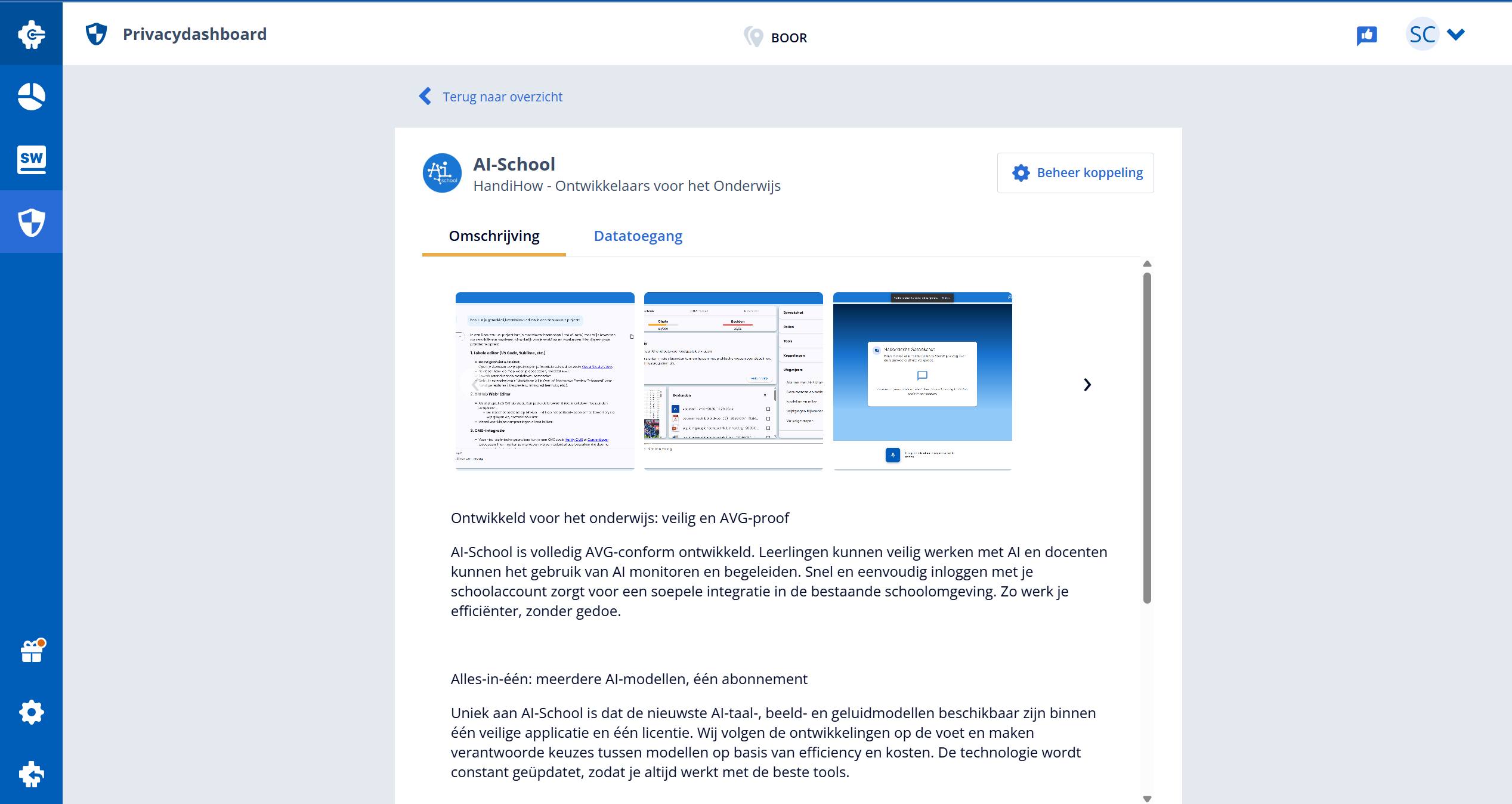Click the description panel vertical scrollbar
Viewport: 1512px width, 804px height.
1146,437
